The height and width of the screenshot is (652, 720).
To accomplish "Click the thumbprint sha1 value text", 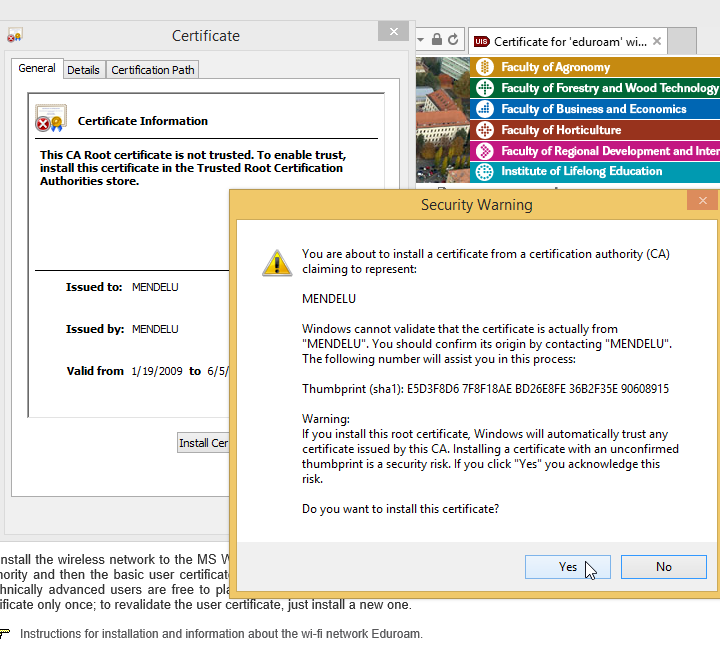I will pyautogui.click(x=538, y=389).
